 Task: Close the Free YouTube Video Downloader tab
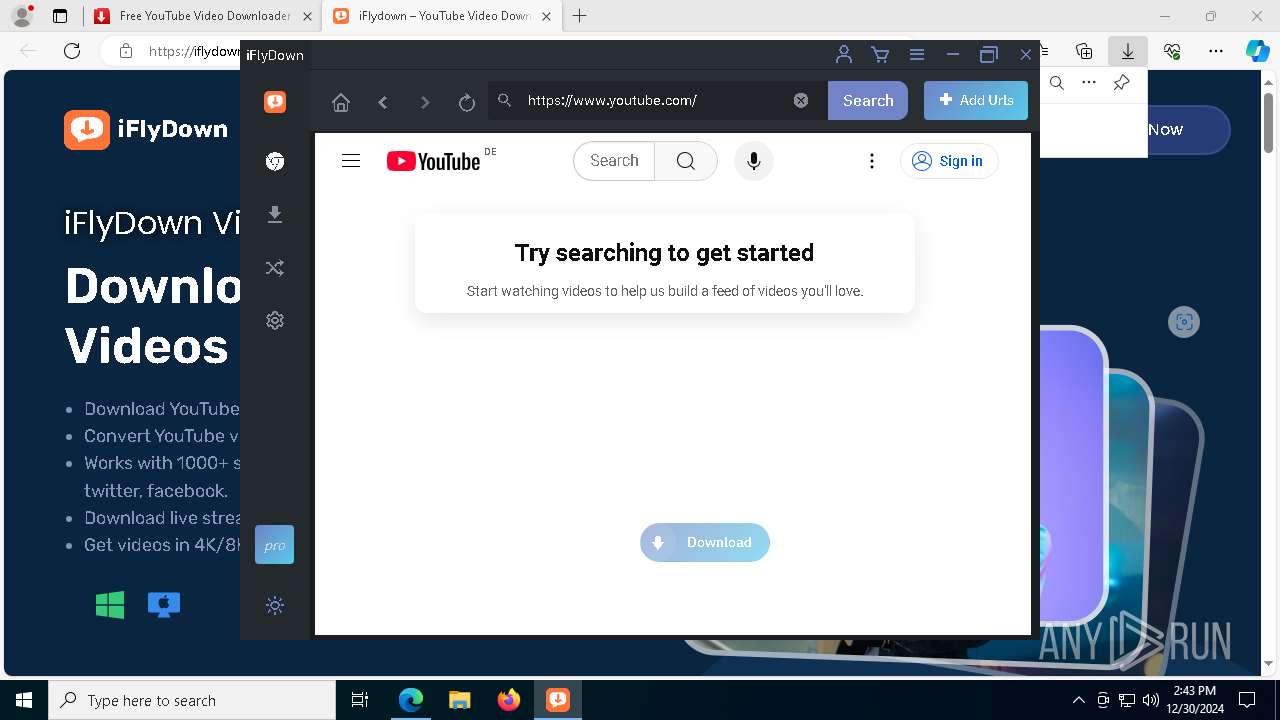click(x=307, y=16)
